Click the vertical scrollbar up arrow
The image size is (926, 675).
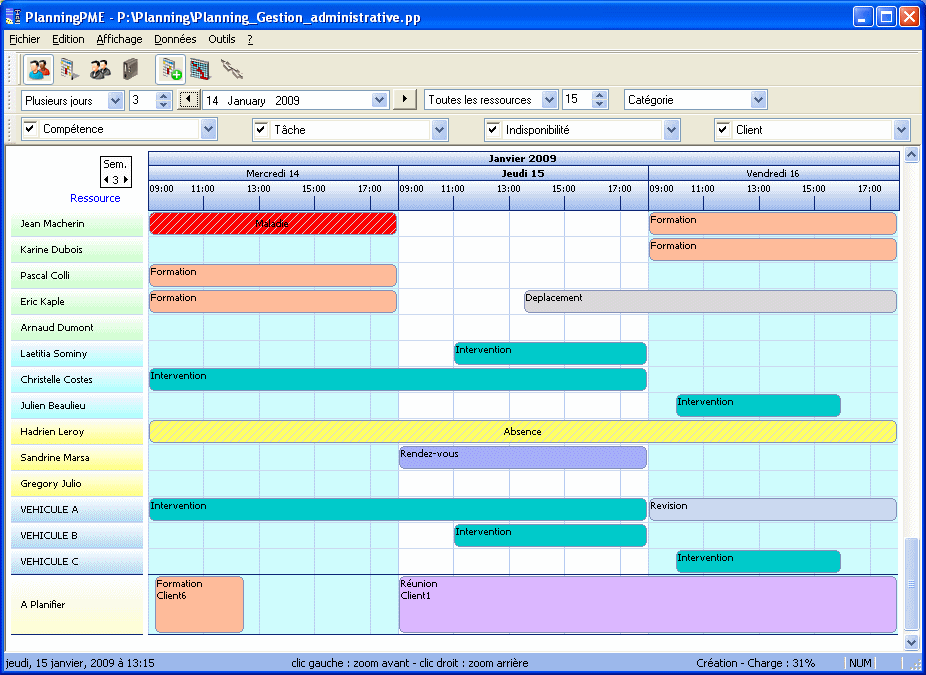[x=911, y=155]
